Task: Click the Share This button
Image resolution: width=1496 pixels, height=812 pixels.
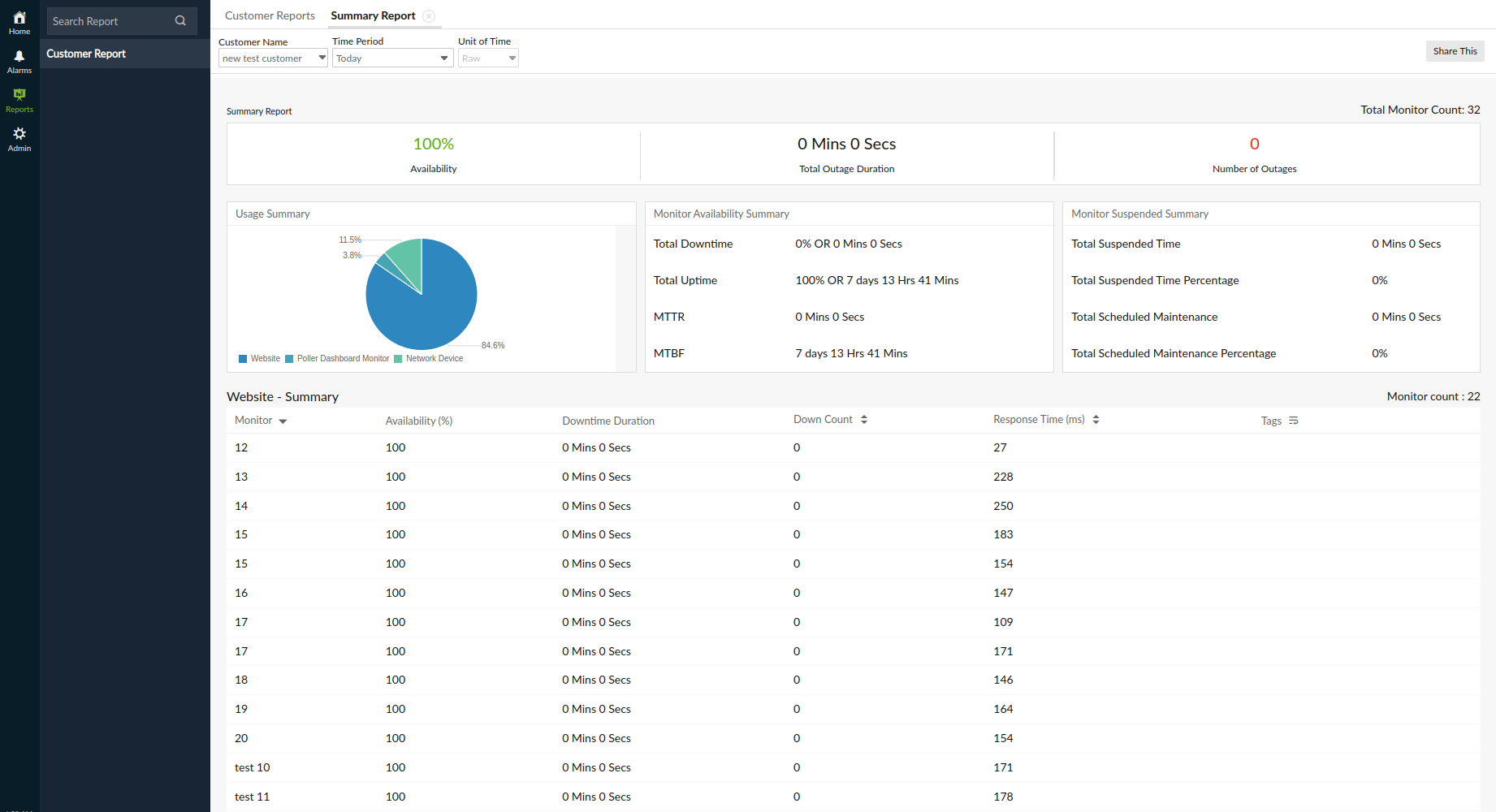Action: tap(1455, 50)
